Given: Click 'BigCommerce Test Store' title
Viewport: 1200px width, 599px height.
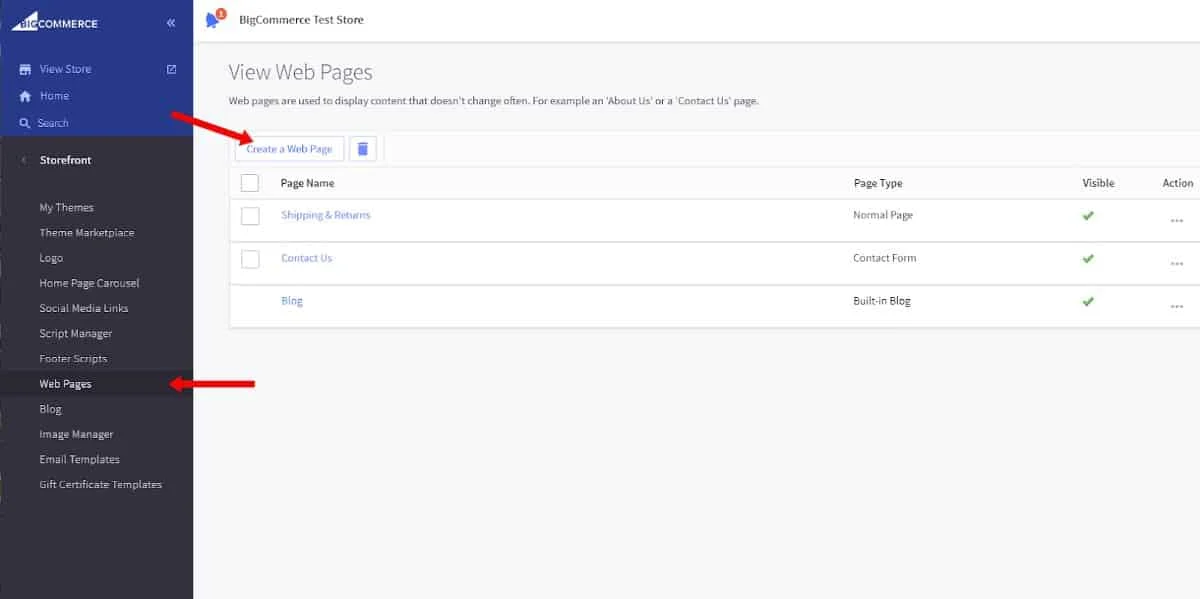Looking at the screenshot, I should pos(302,20).
